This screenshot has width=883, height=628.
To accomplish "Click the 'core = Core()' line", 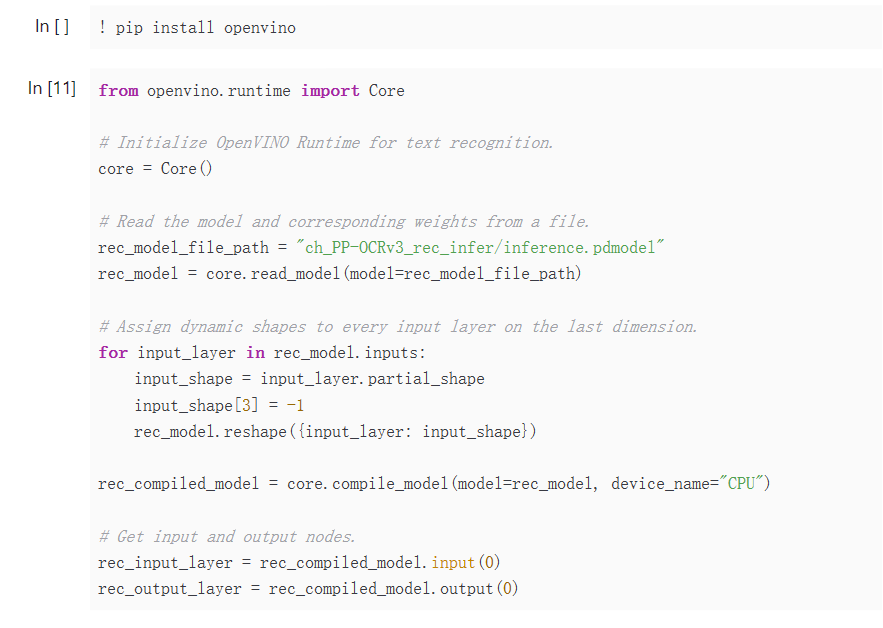I will pyautogui.click(x=155, y=168).
